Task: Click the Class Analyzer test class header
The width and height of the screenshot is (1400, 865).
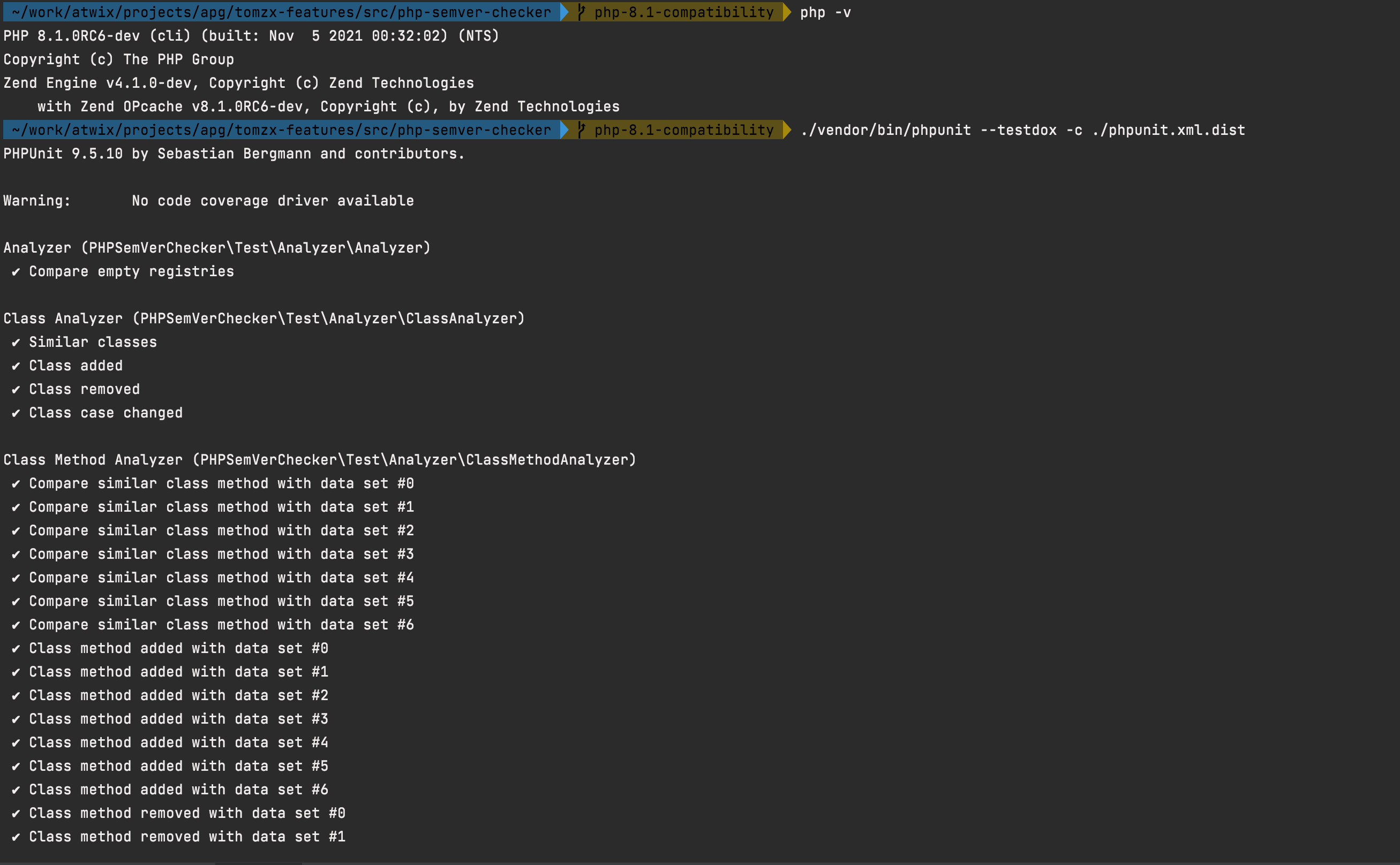Action: (264, 318)
